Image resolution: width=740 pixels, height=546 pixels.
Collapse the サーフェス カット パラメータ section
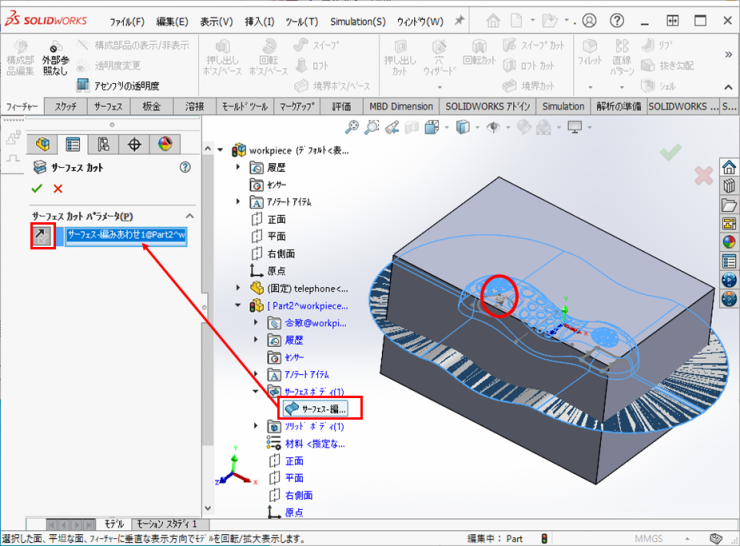tap(190, 216)
